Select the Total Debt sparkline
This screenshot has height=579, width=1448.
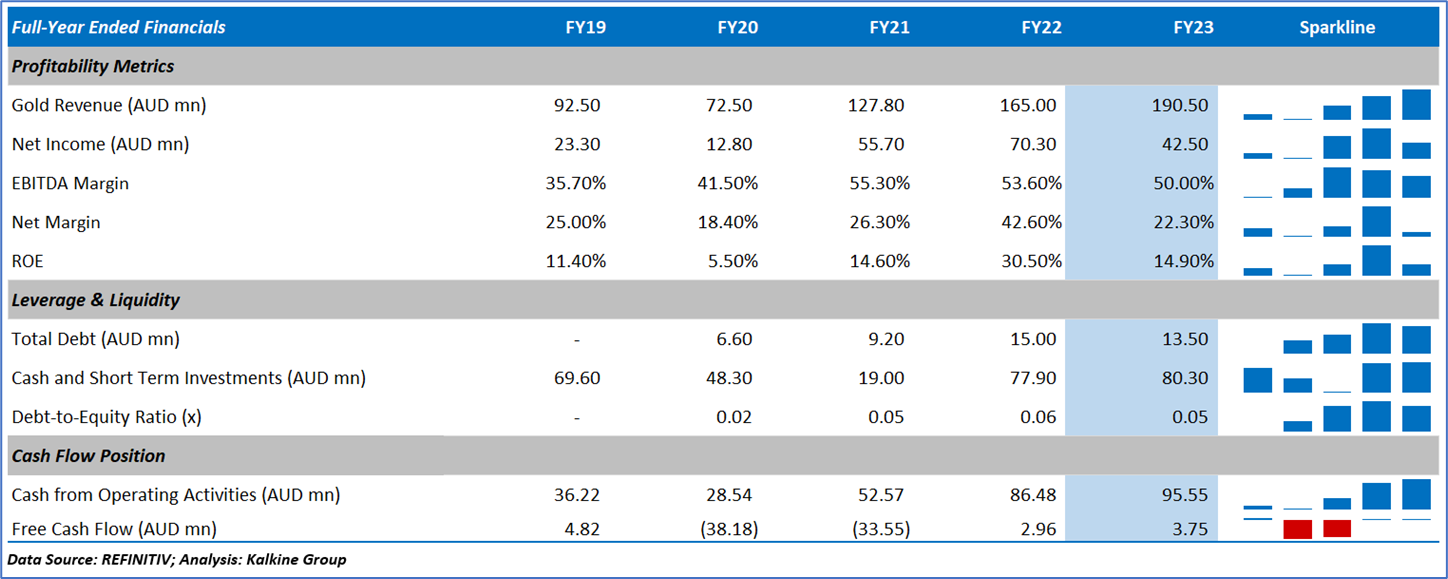1337,339
